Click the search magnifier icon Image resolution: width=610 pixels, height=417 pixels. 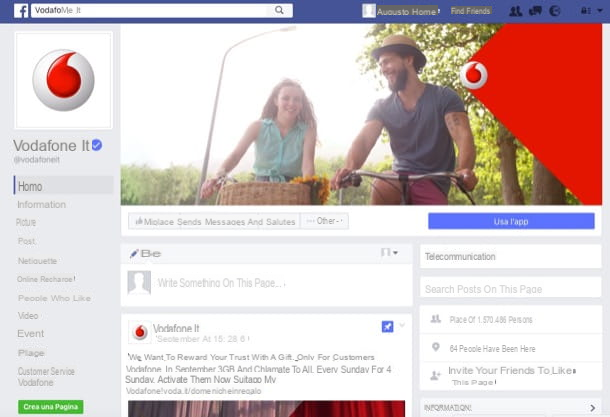279,10
